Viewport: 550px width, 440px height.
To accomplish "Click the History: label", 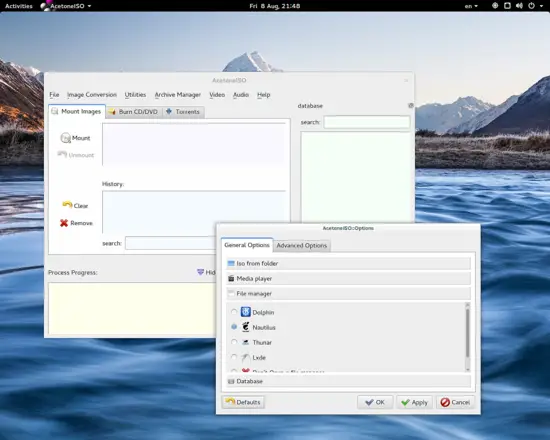I will [113, 184].
